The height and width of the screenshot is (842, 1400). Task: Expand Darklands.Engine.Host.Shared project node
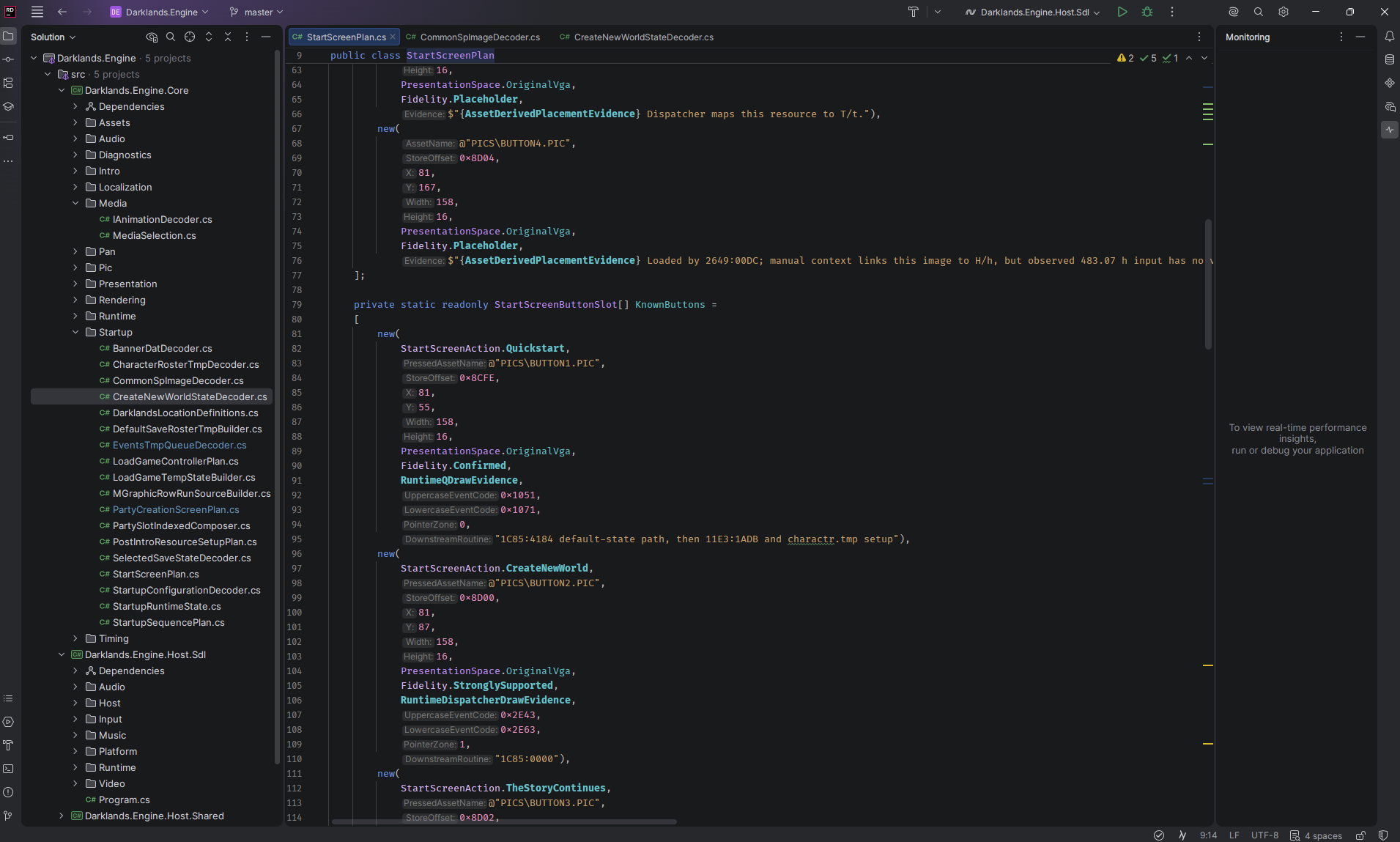62,816
